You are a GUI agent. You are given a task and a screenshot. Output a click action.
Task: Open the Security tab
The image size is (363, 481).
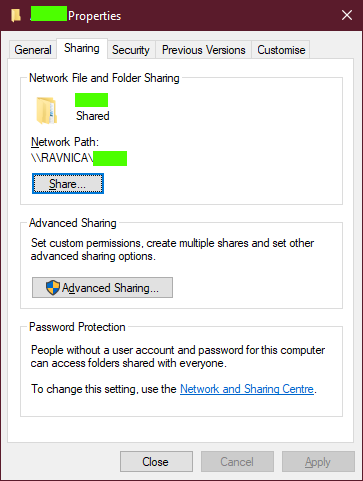(x=131, y=50)
